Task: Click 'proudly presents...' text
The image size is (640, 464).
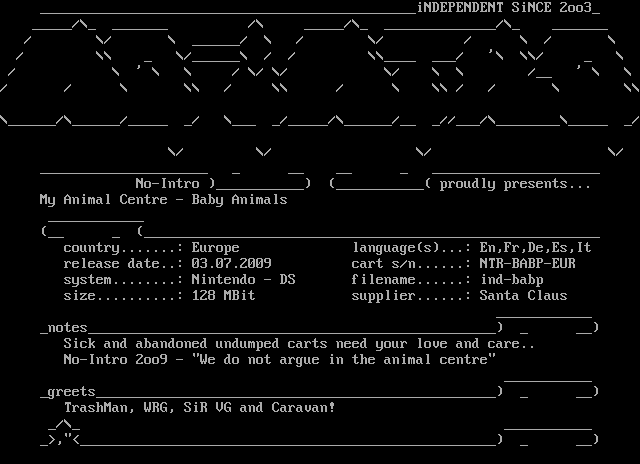Action: tap(515, 184)
